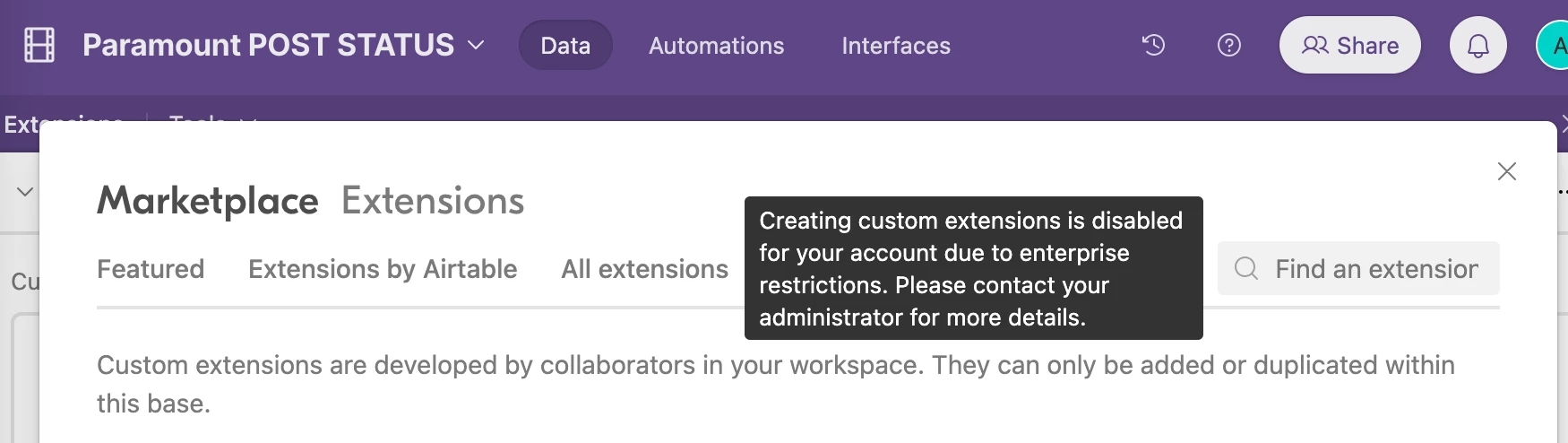Go to the Interfaces tab

[x=896, y=45]
